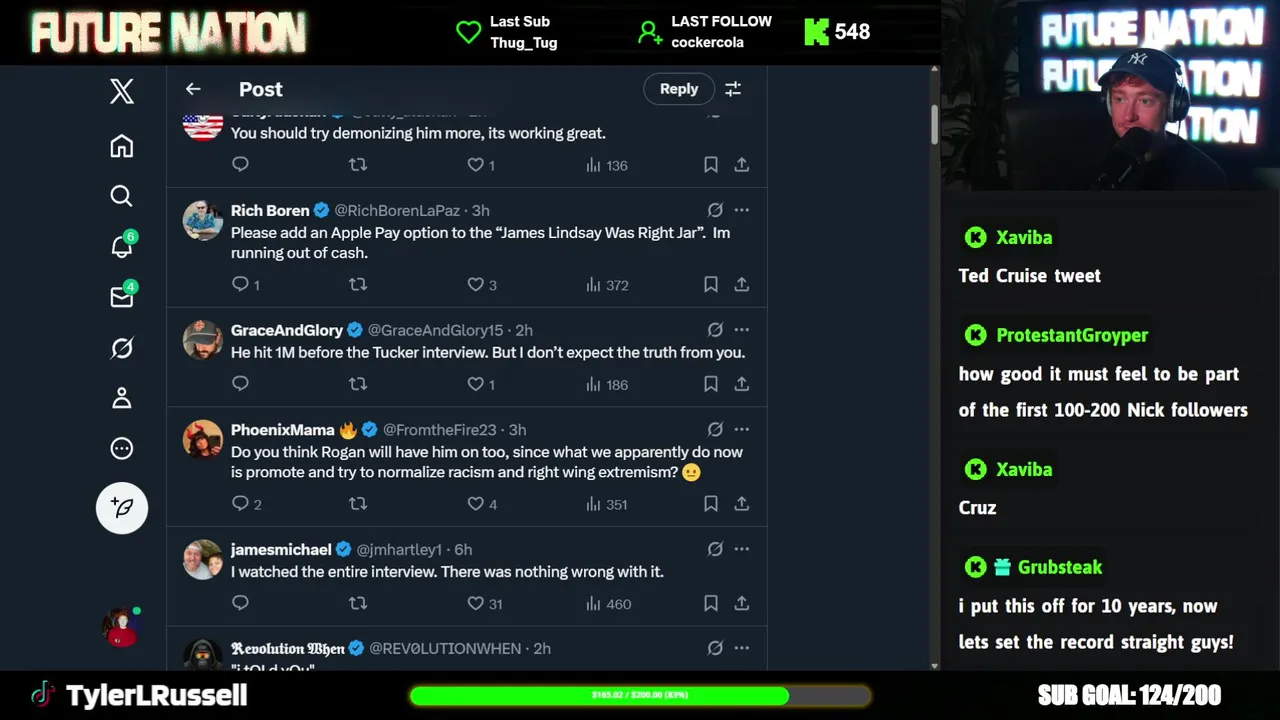Open the X home feed icon
Viewport: 1280px width, 720px height.
122,146
